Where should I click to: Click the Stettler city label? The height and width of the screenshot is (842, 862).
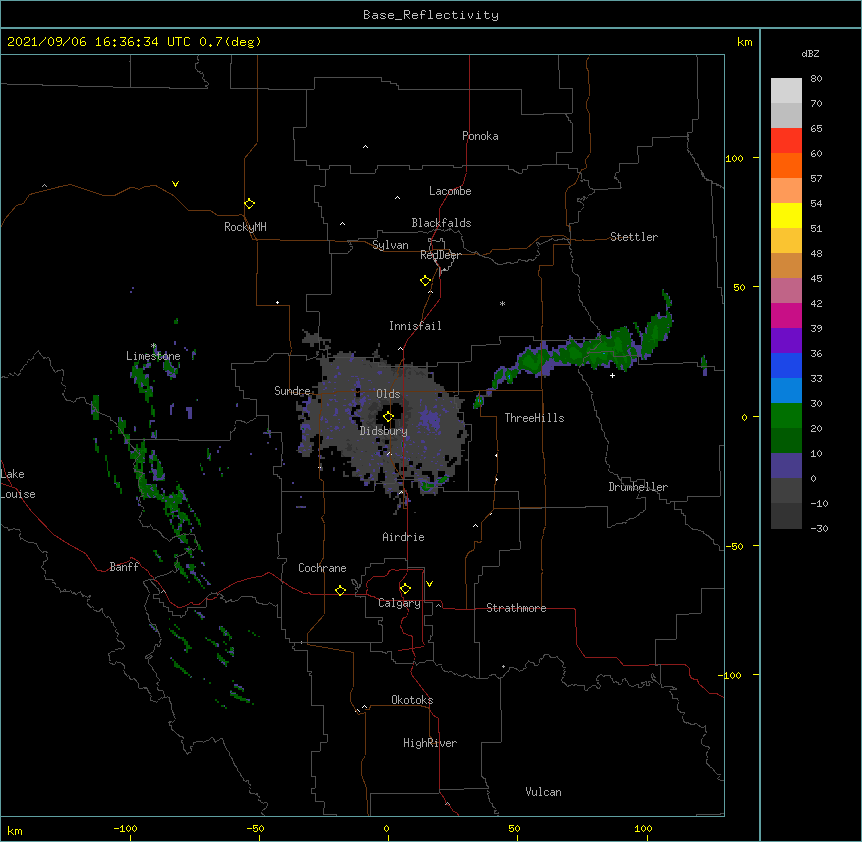(634, 237)
